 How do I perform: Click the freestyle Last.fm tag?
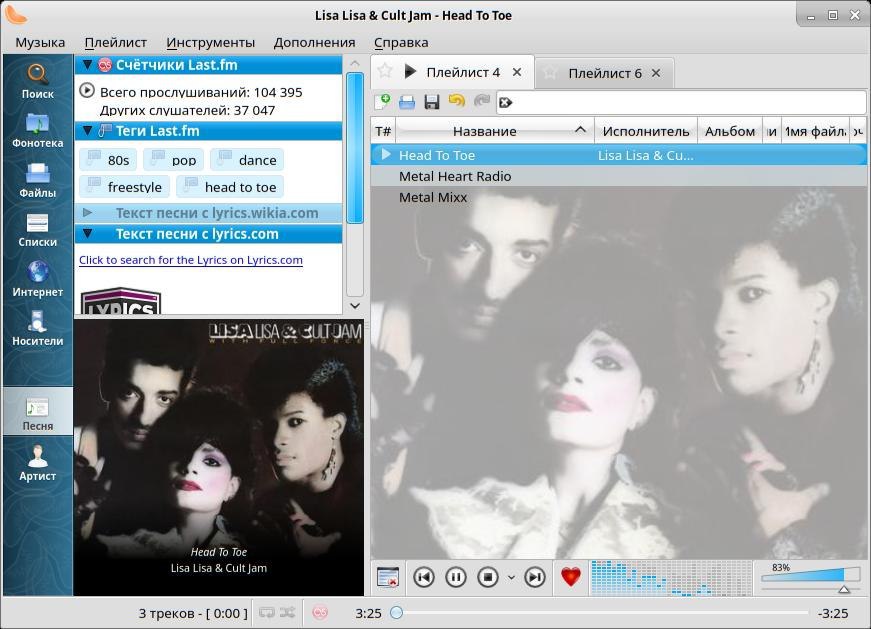pyautogui.click(x=124, y=187)
